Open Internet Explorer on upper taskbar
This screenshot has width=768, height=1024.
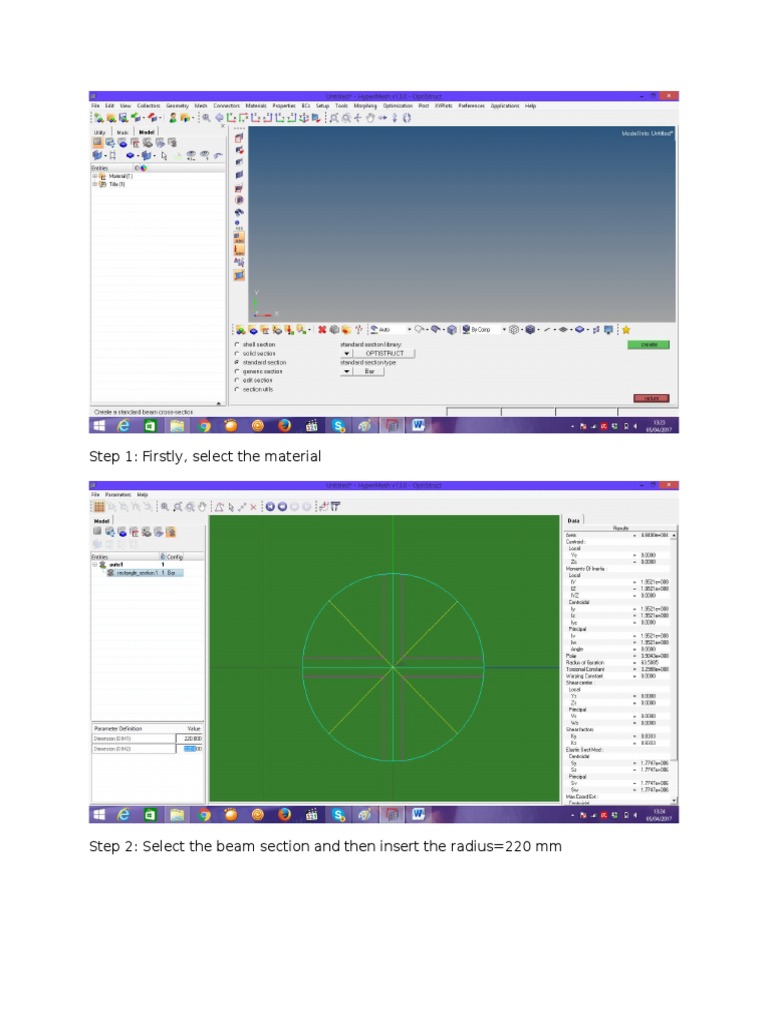(123, 426)
